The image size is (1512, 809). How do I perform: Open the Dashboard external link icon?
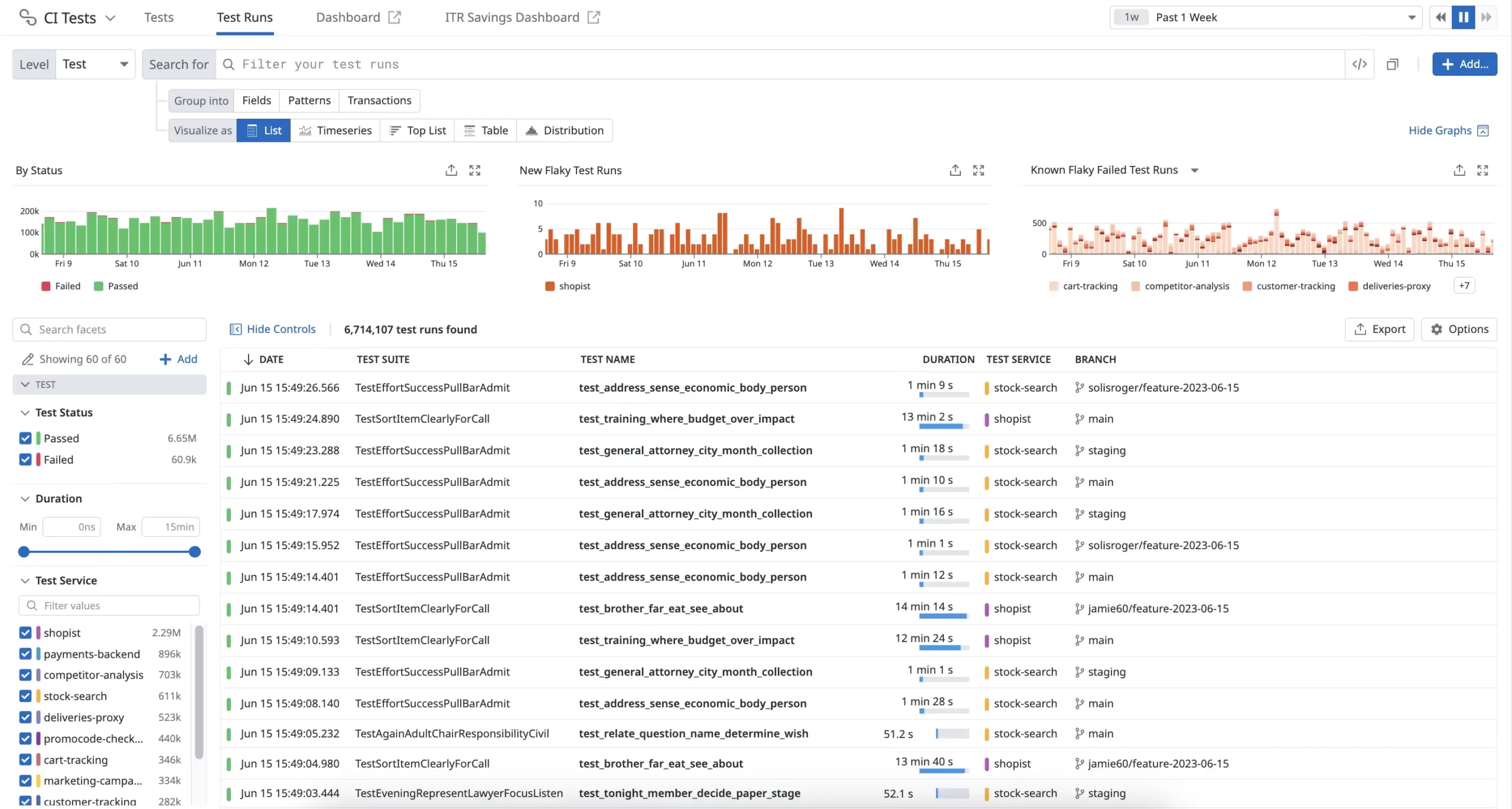tap(395, 17)
